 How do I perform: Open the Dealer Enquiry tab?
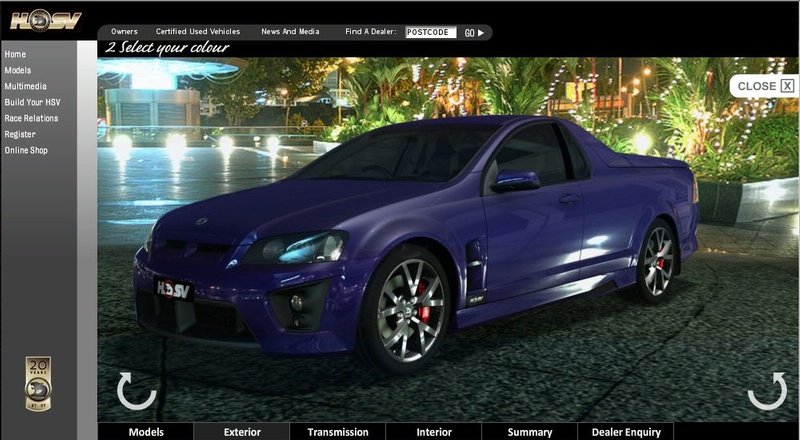tap(626, 432)
